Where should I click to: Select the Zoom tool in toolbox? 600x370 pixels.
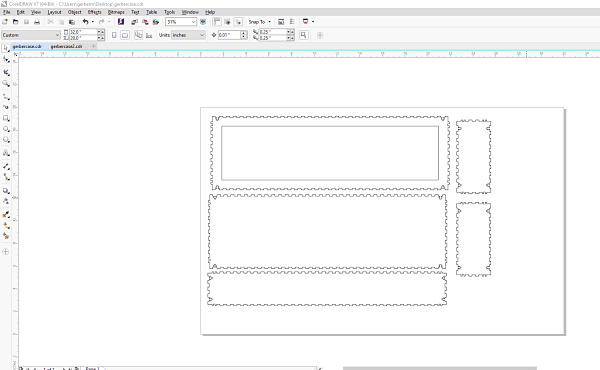click(x=5, y=83)
